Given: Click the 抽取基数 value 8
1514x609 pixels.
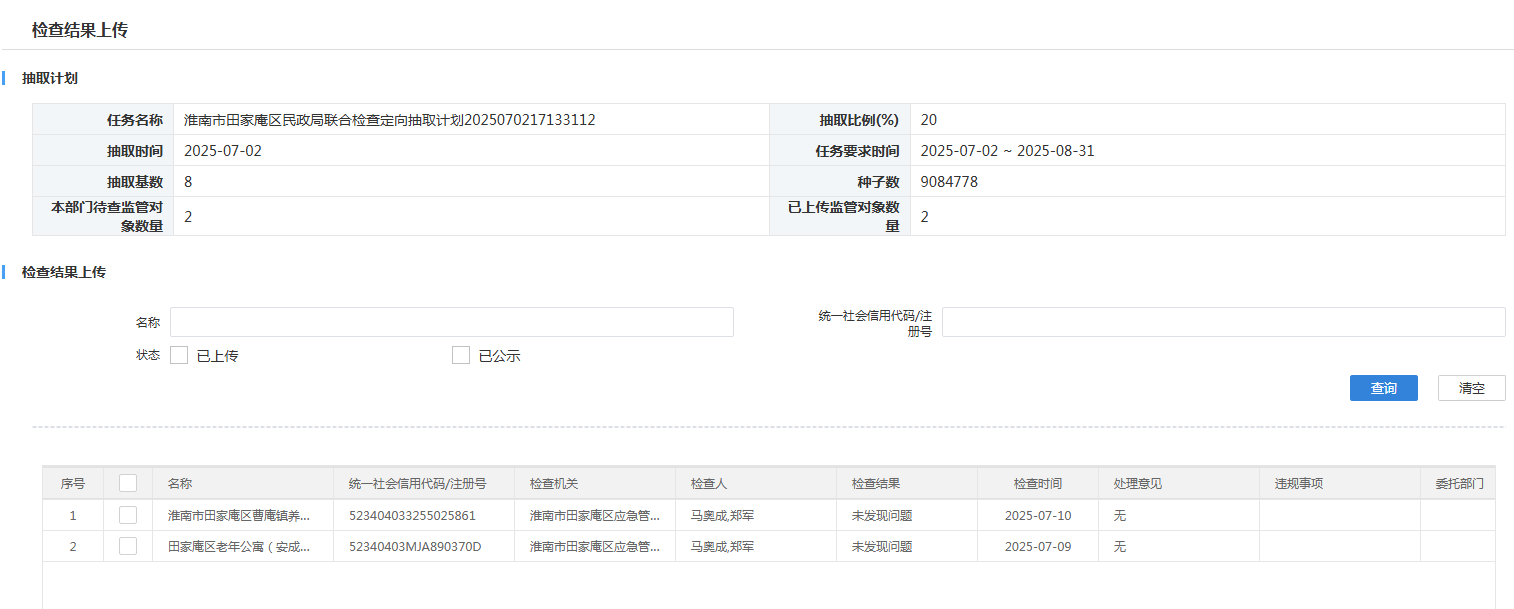Looking at the screenshot, I should tap(188, 182).
